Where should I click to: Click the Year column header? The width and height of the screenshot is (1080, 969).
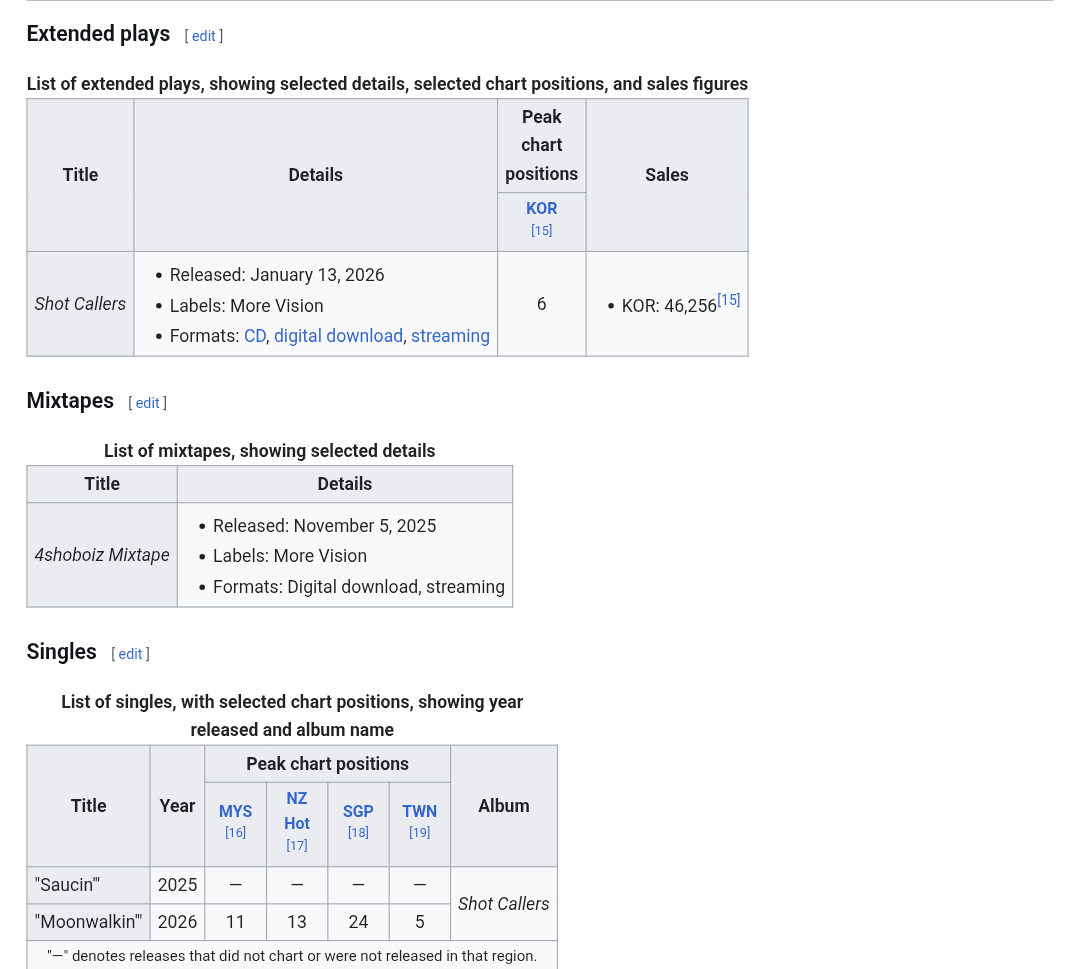pyautogui.click(x=177, y=806)
